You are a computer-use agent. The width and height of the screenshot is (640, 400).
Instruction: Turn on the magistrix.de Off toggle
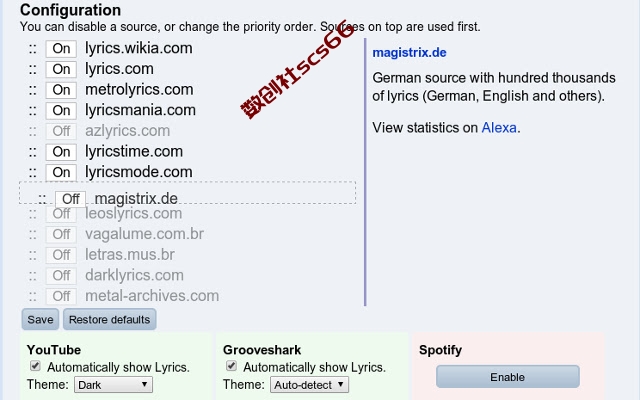coord(71,199)
